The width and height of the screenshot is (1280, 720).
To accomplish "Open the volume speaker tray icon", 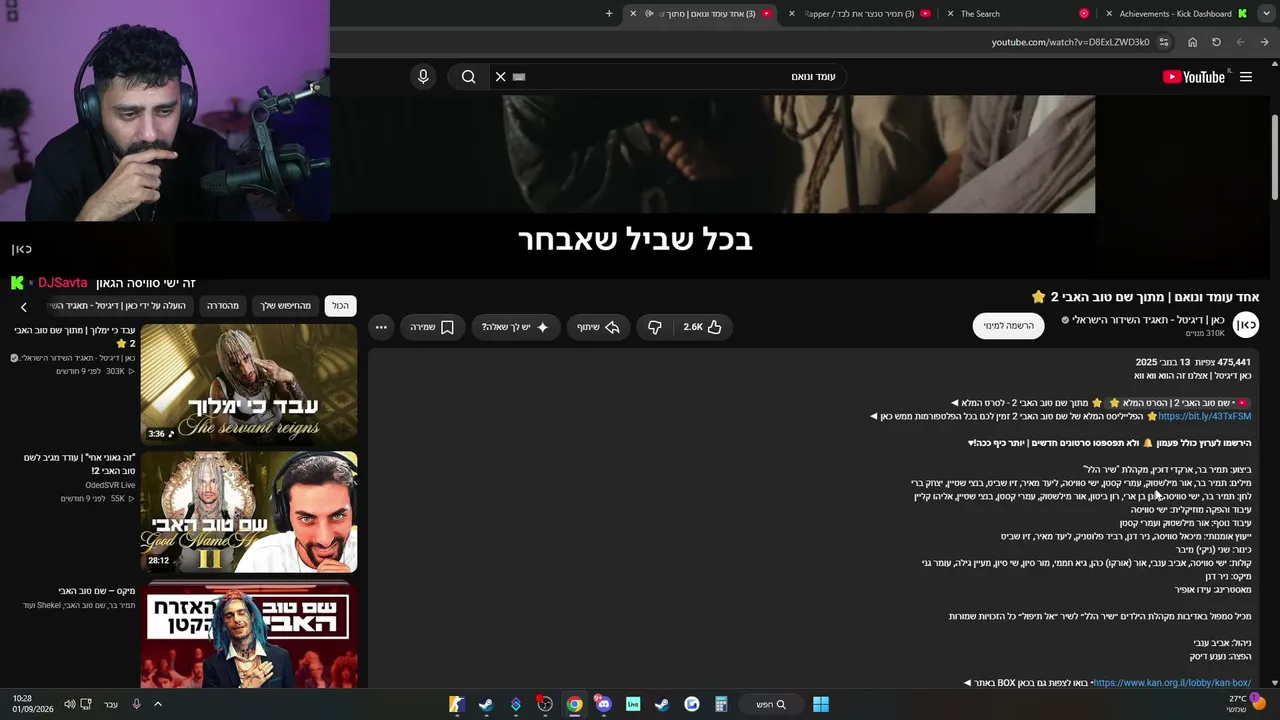I will pos(69,704).
